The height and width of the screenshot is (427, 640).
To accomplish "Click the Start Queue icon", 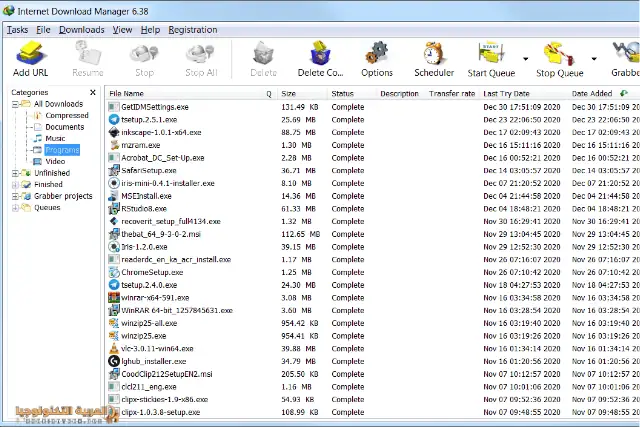I will [491, 53].
